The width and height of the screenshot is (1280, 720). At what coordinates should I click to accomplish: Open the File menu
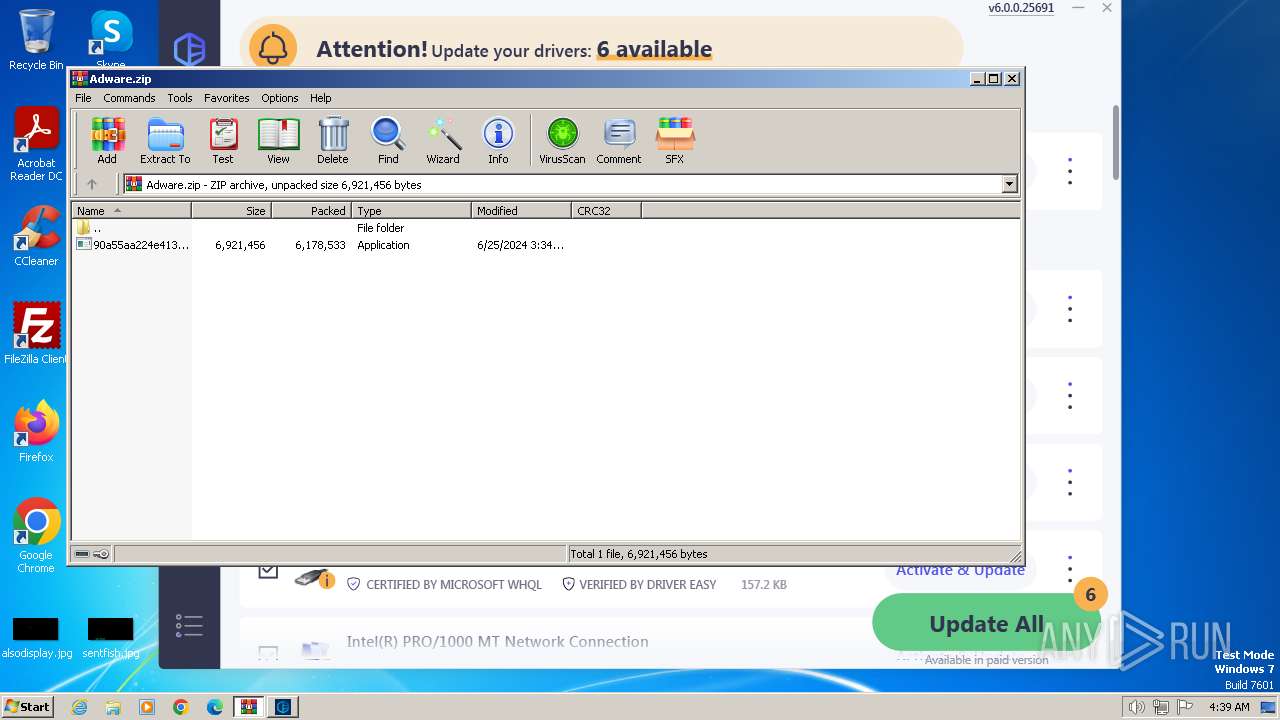(x=83, y=98)
